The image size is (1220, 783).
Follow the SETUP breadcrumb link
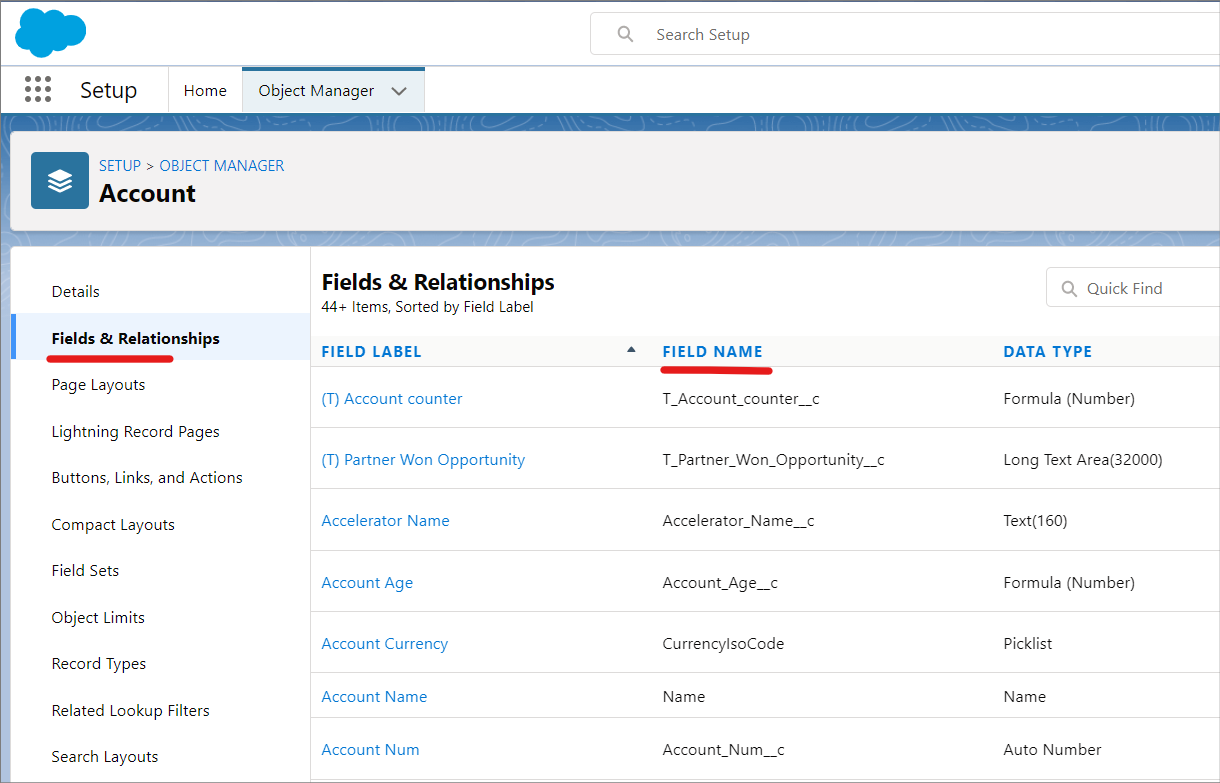click(120, 165)
